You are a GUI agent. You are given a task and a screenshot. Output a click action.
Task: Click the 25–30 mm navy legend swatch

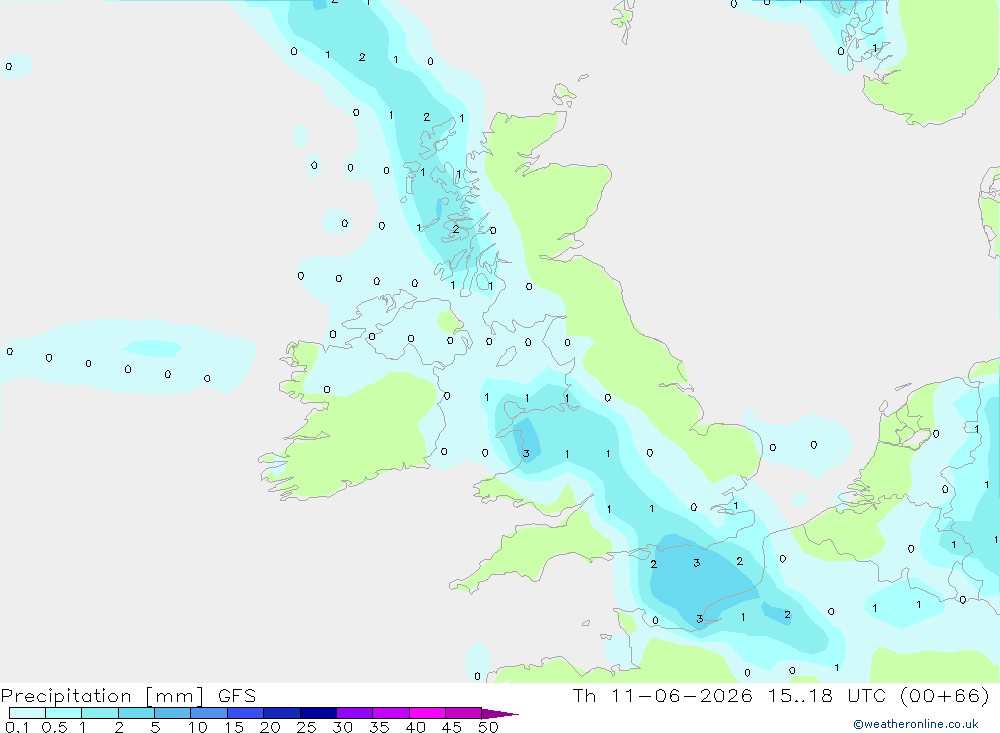tap(318, 713)
